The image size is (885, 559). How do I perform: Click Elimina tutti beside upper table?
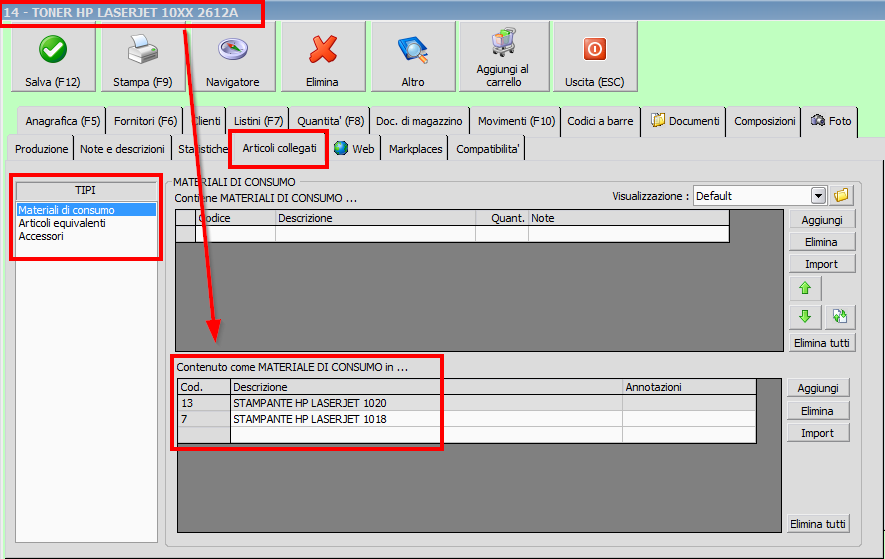click(x=822, y=343)
